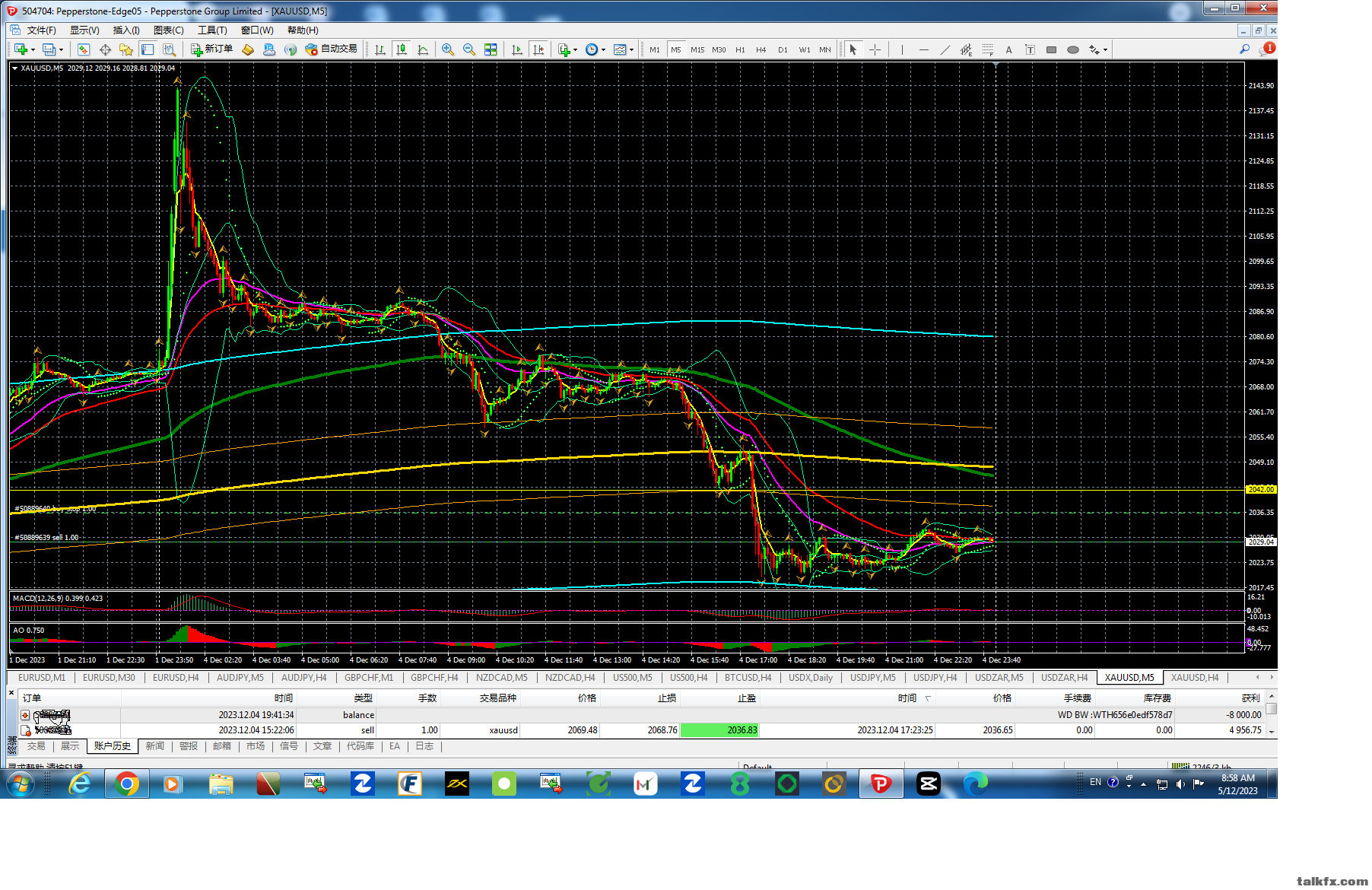Switch to the EURUSD,M1 chart tab

coord(42,678)
